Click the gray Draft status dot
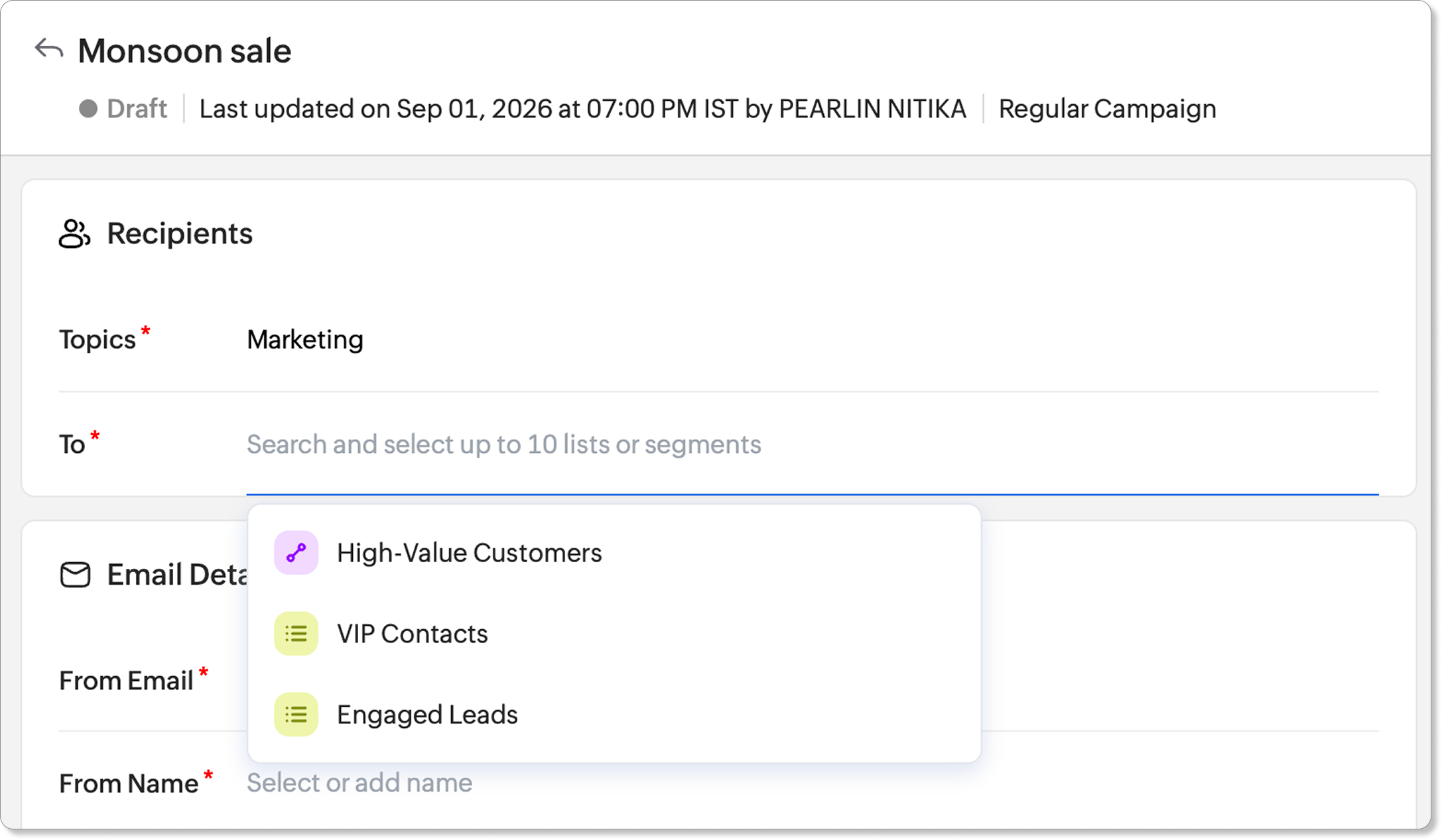 coord(88,109)
